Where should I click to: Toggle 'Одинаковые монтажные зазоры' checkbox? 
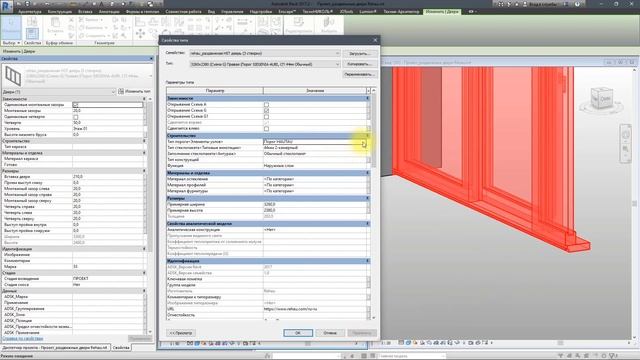coord(76,105)
